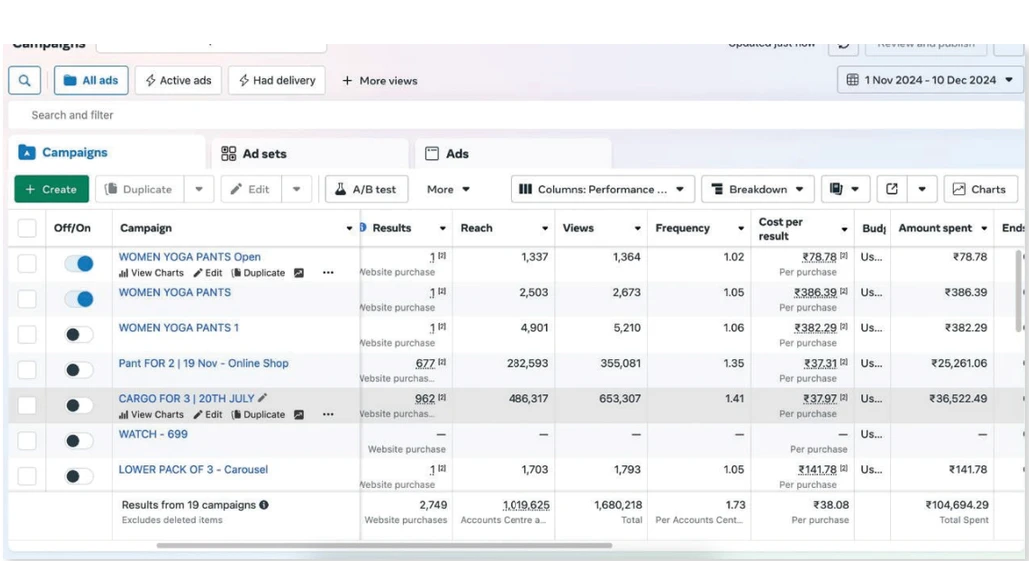
Task: Open the Edit dropdown arrow
Action: click(x=297, y=189)
